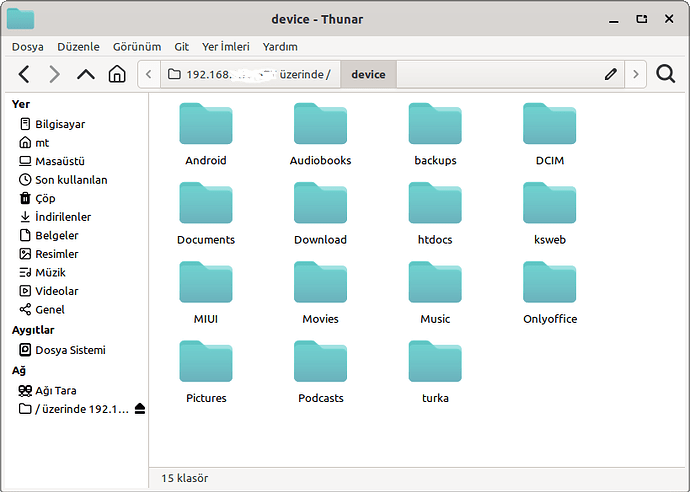The image size is (690, 492).
Task: Open the Yer imleri menu
Action: coord(226,46)
